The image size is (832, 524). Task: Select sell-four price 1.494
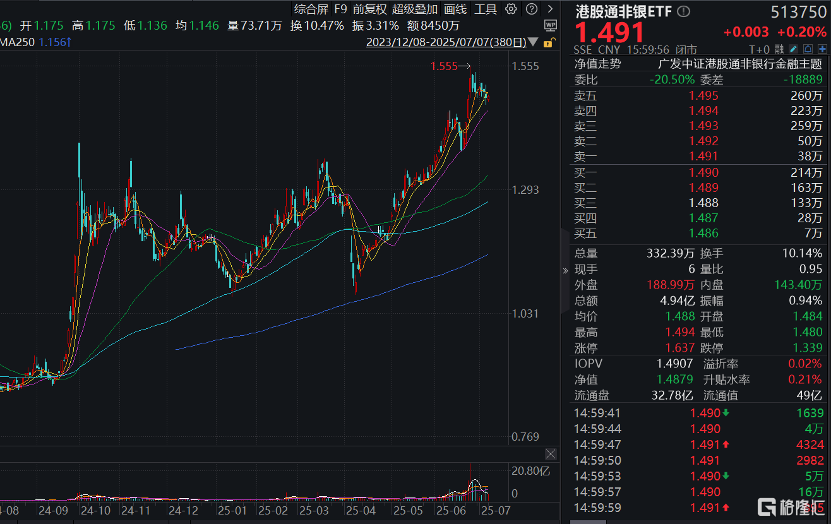[703, 111]
